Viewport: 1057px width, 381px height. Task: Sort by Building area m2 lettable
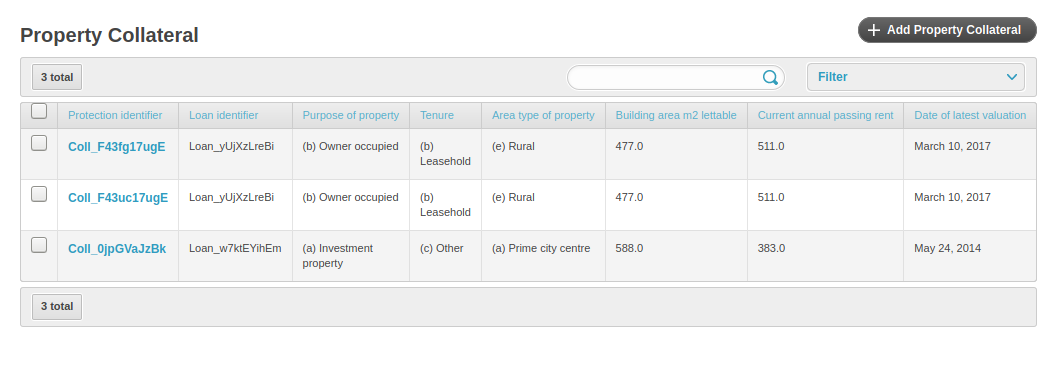click(676, 115)
